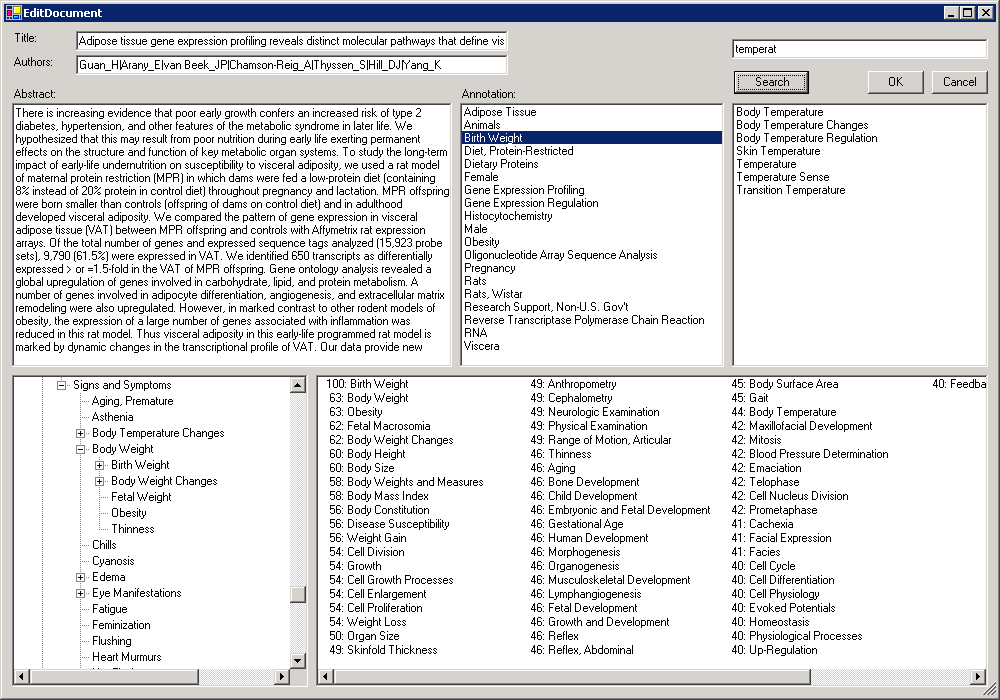The image size is (1000, 700).
Task: Select Diet, Protein-Restricted annotation
Action: [518, 151]
